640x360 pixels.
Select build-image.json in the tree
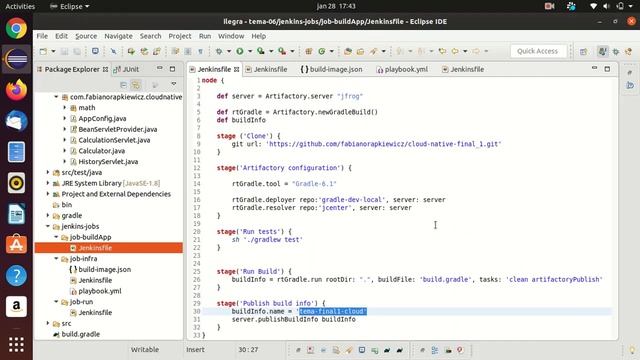(100, 269)
